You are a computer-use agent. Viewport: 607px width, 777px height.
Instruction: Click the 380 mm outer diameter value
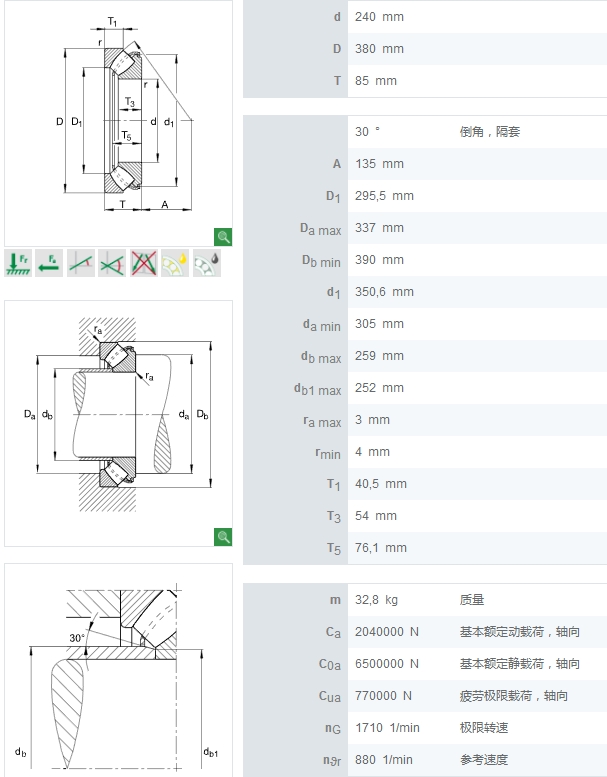(379, 49)
